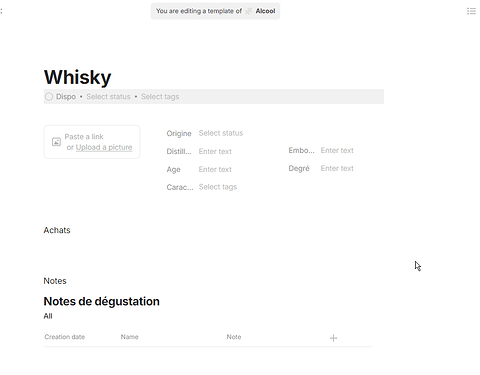
Task: Click the Creation date column header
Action: (x=65, y=337)
